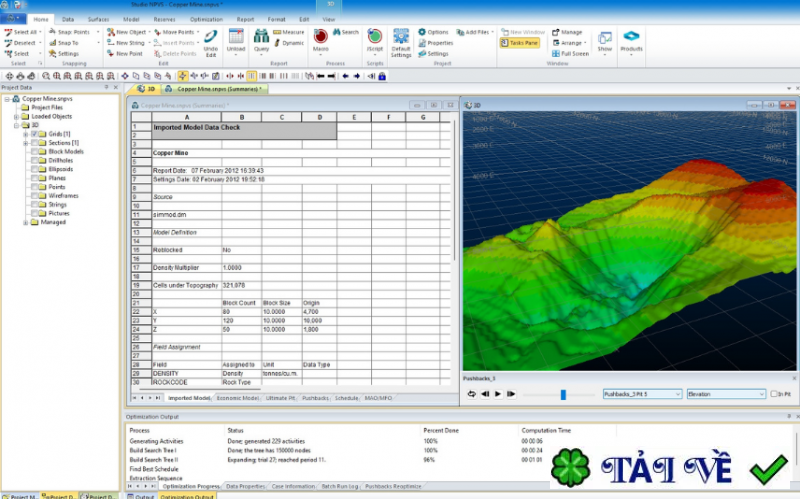Open the Pushbacks pit selection dropdown

pyautogui.click(x=641, y=394)
